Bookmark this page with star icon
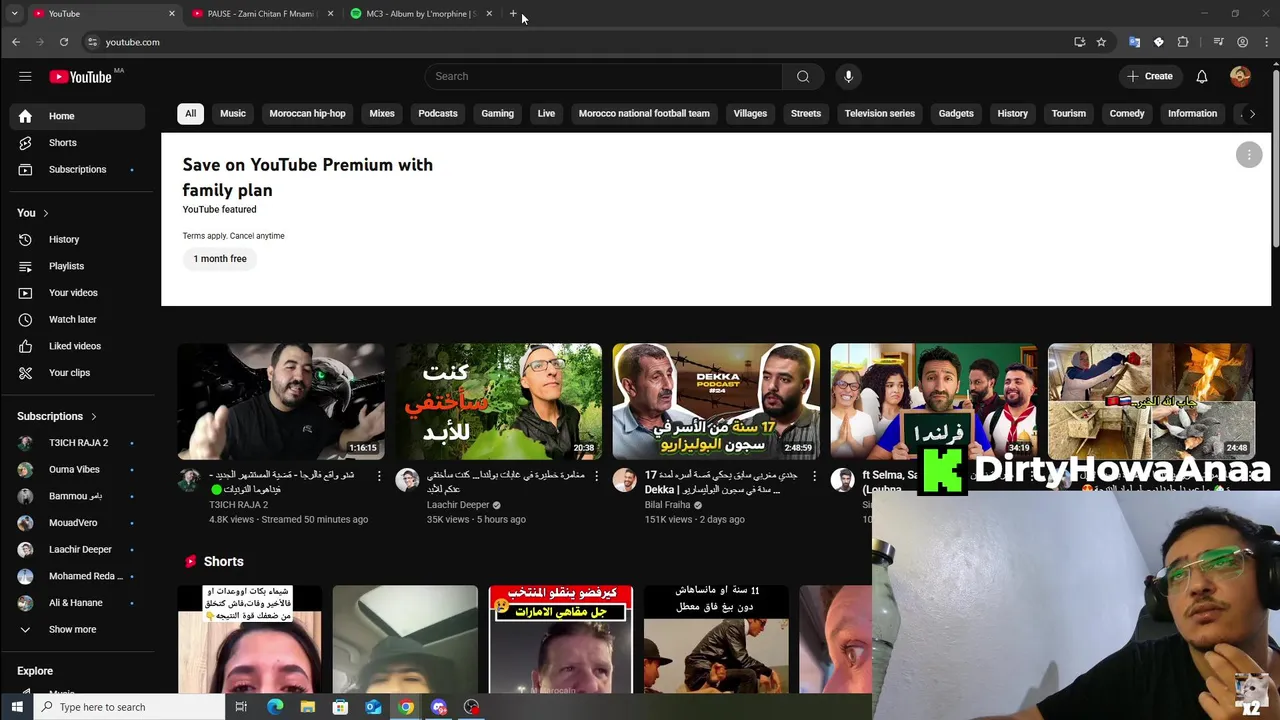 pos(1101,42)
